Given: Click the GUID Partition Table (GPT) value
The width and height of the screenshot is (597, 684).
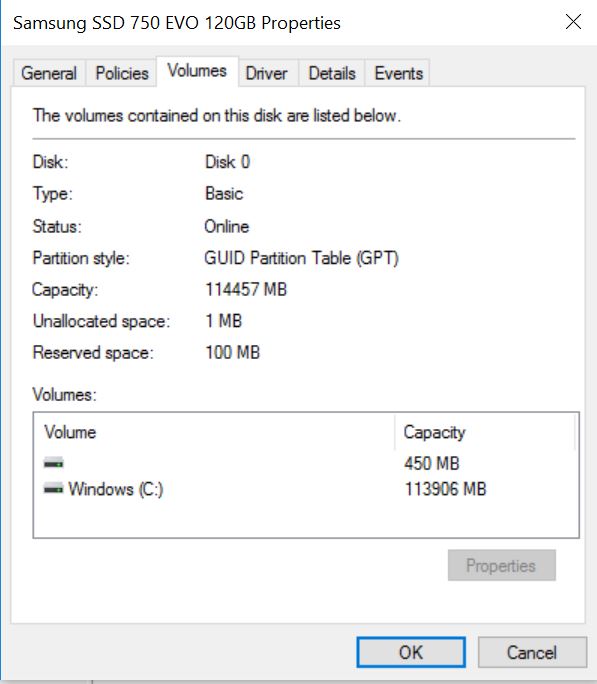Looking at the screenshot, I should (301, 258).
